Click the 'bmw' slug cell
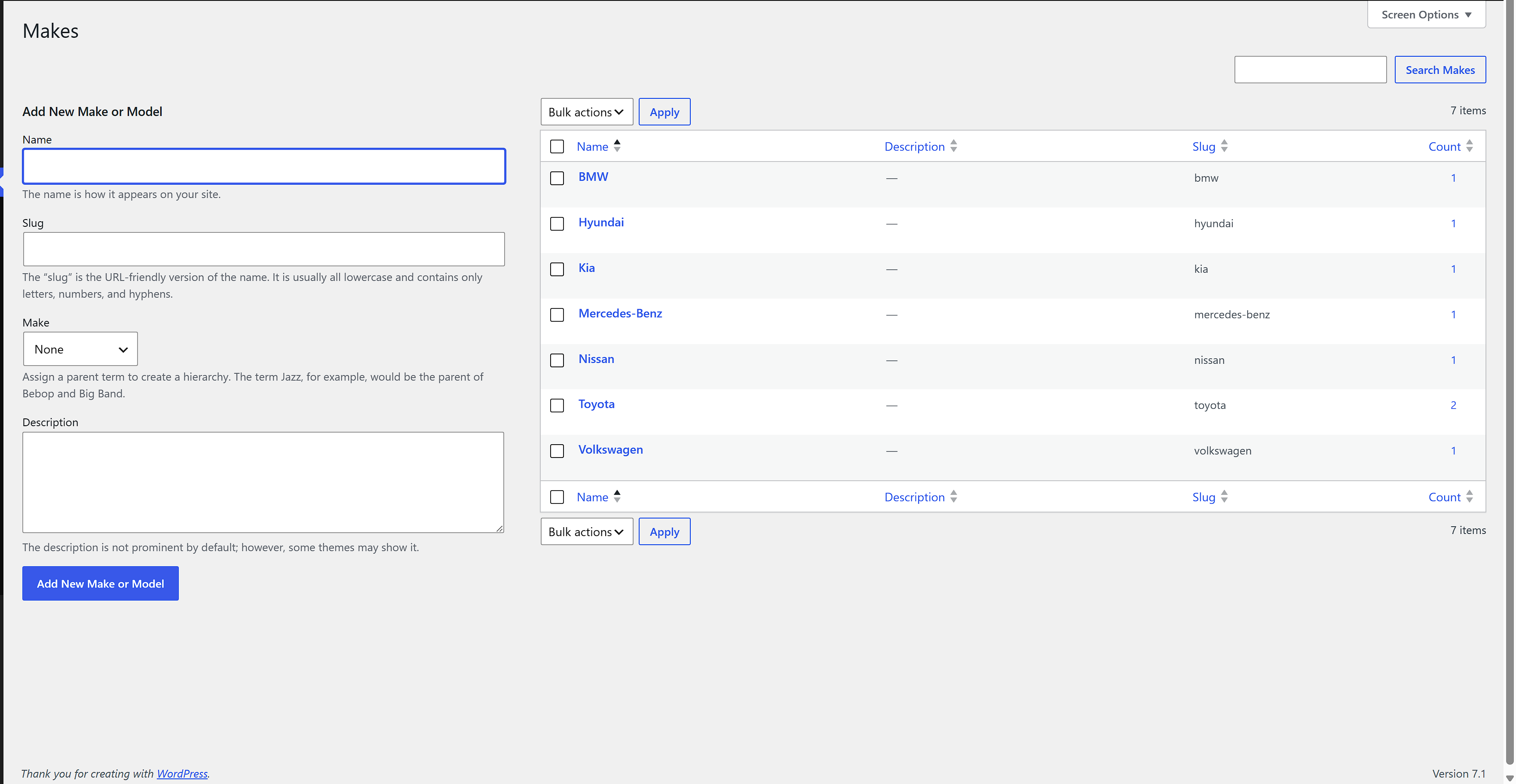 (1207, 178)
